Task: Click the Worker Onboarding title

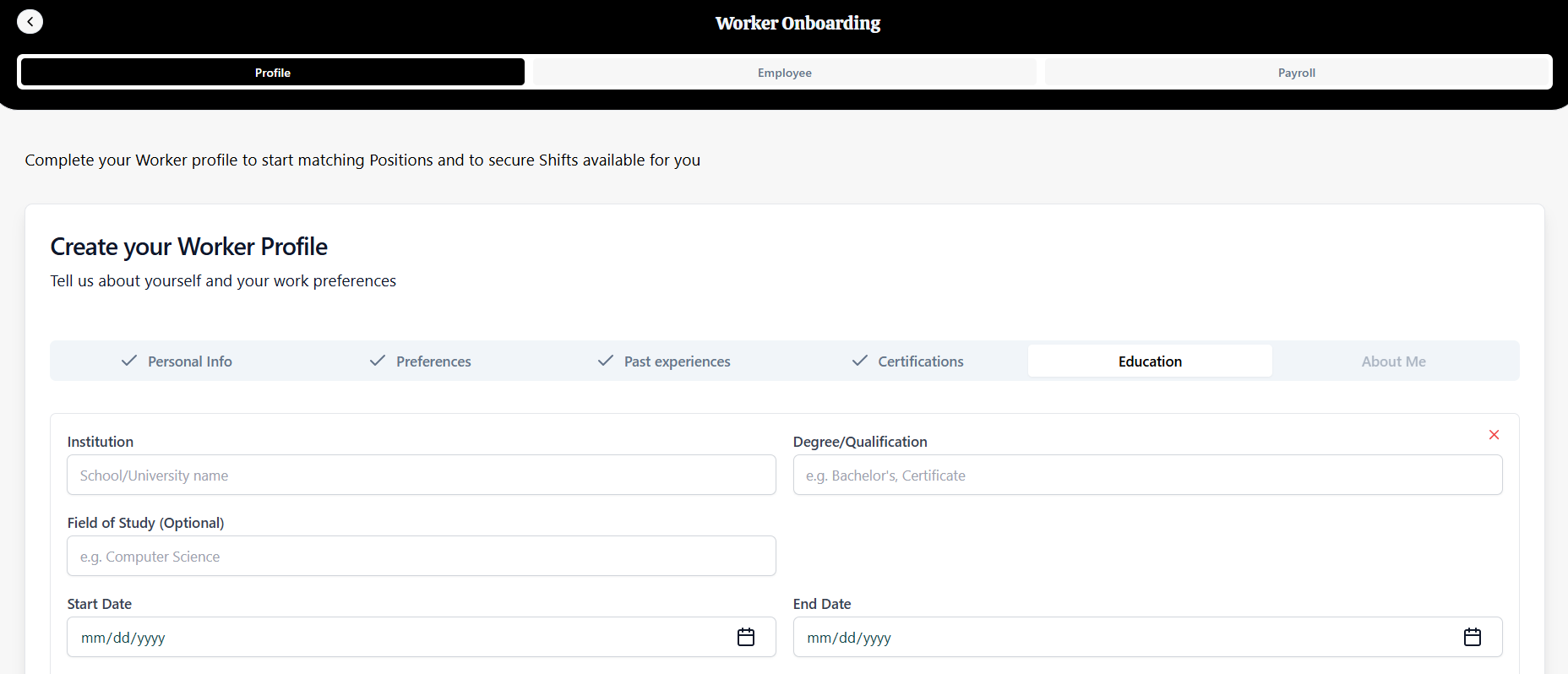Action: (x=798, y=23)
